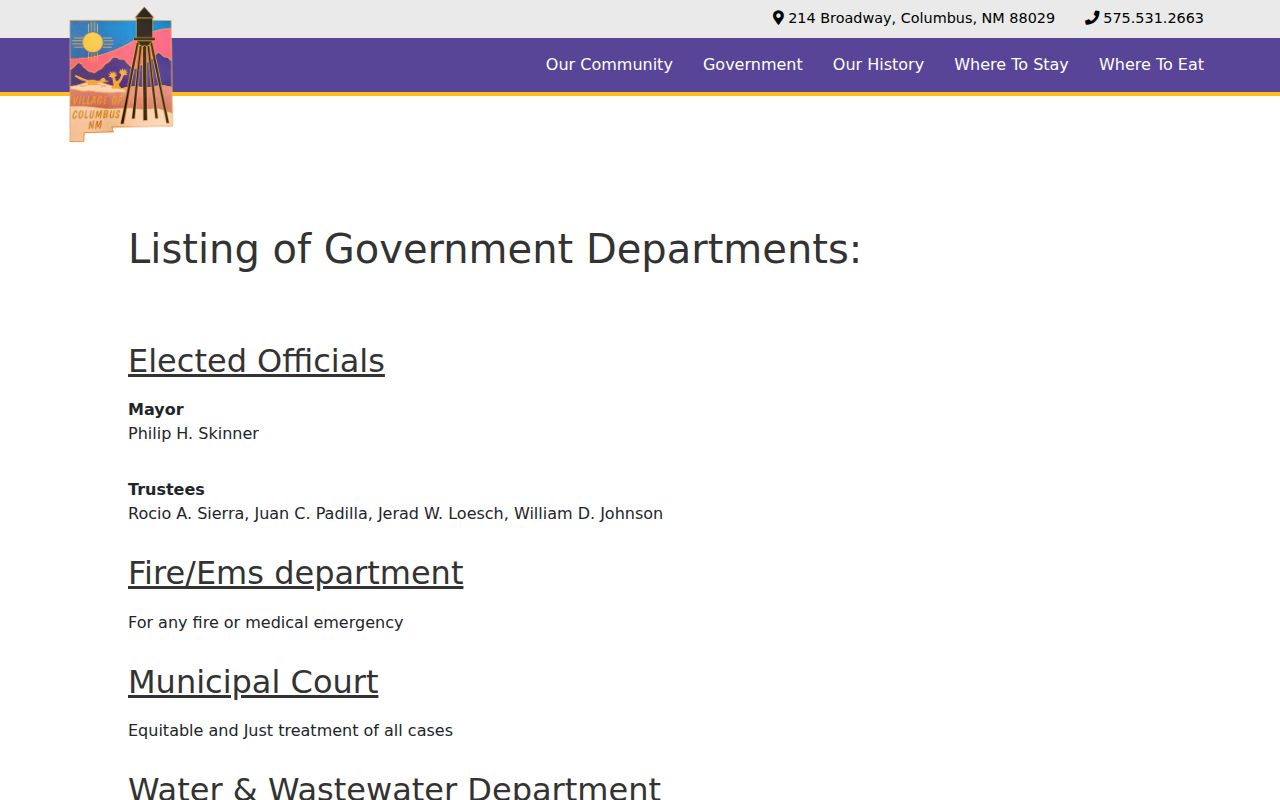
Task: Click the trustee names line starting Rocio A. Sierra
Action: click(x=395, y=513)
